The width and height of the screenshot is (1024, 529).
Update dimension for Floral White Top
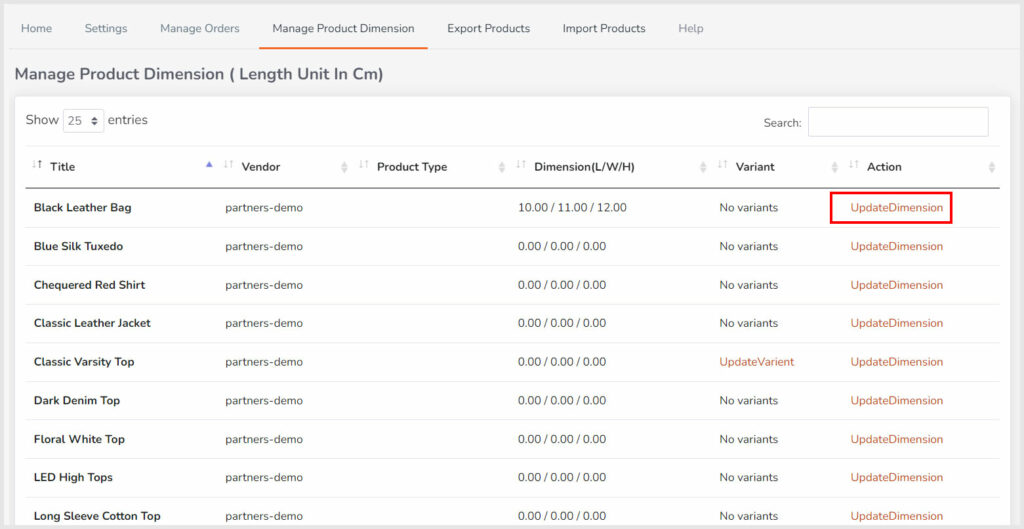896,439
